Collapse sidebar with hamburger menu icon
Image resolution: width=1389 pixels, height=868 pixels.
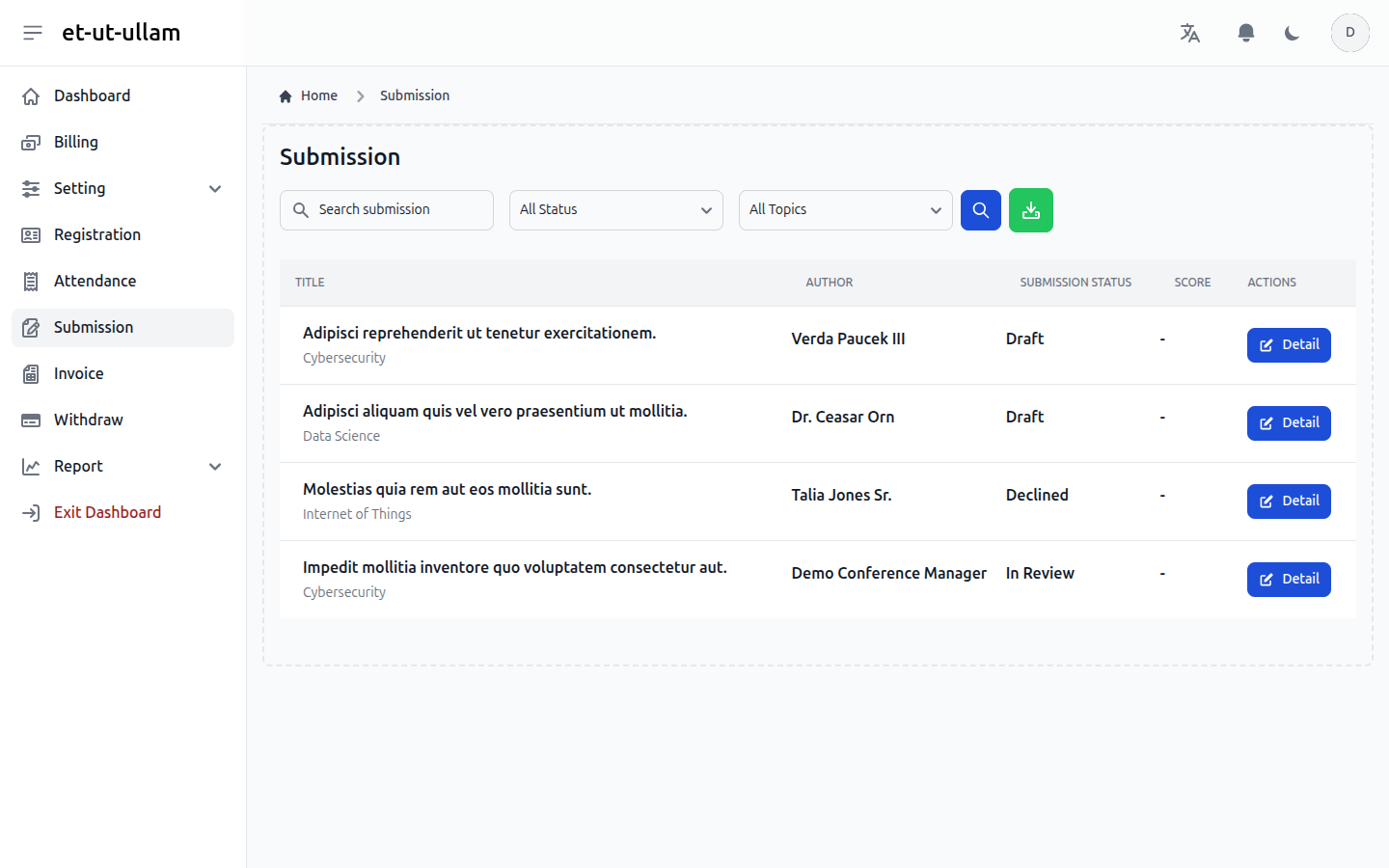tap(33, 33)
